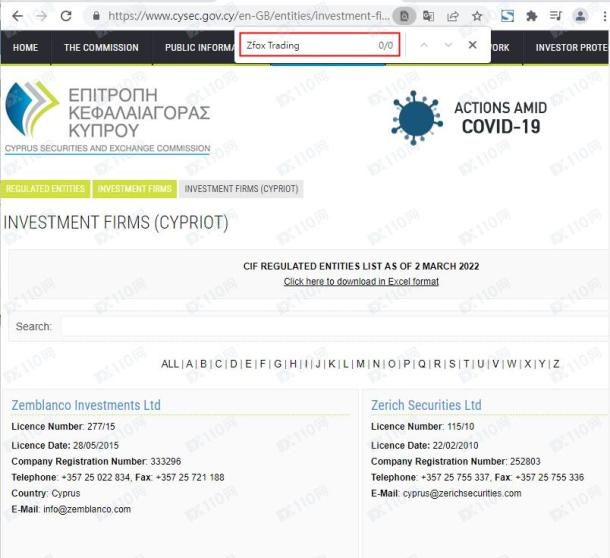Click into the Search field
610x558 pixels.
(x=335, y=326)
